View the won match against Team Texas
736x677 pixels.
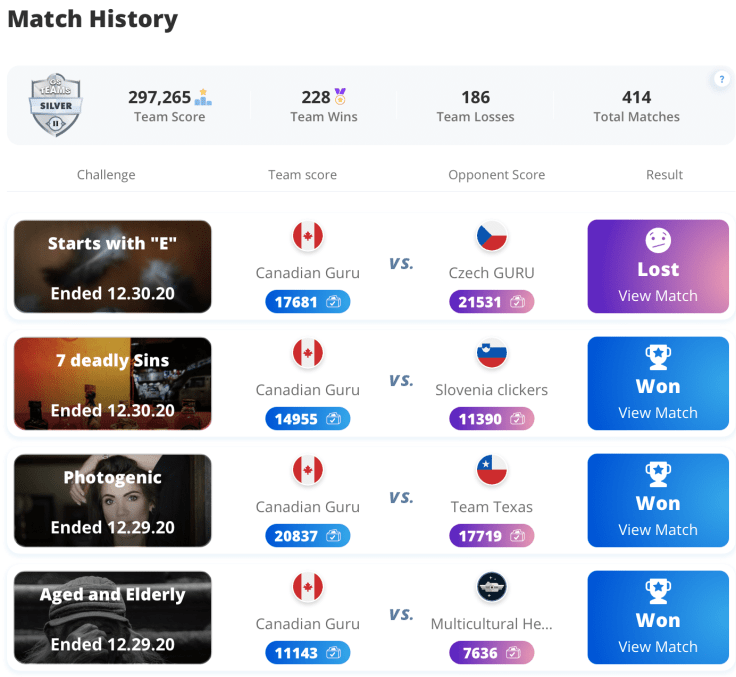click(x=658, y=501)
